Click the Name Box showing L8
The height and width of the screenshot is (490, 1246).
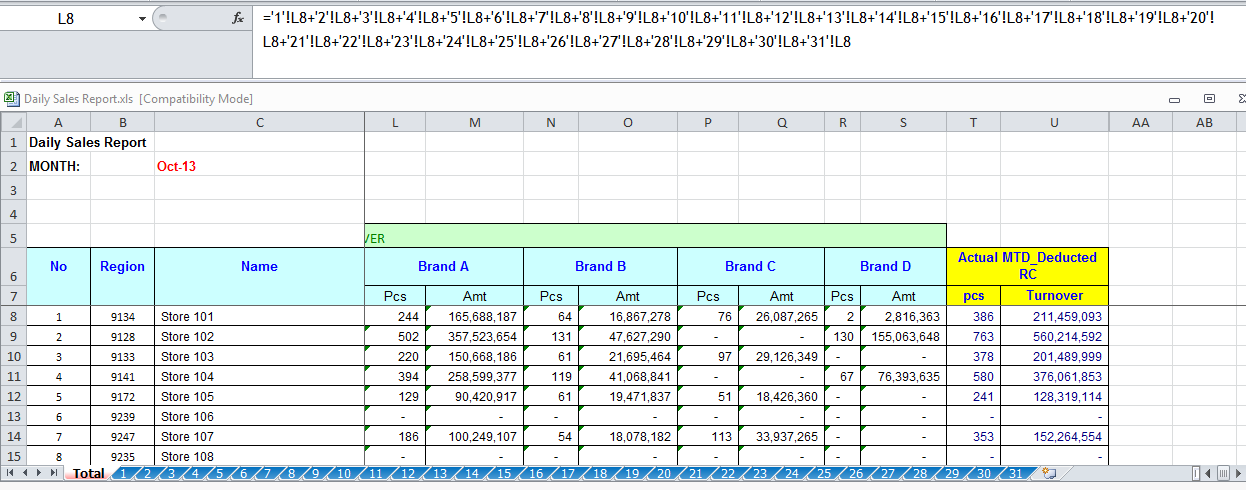click(68, 18)
